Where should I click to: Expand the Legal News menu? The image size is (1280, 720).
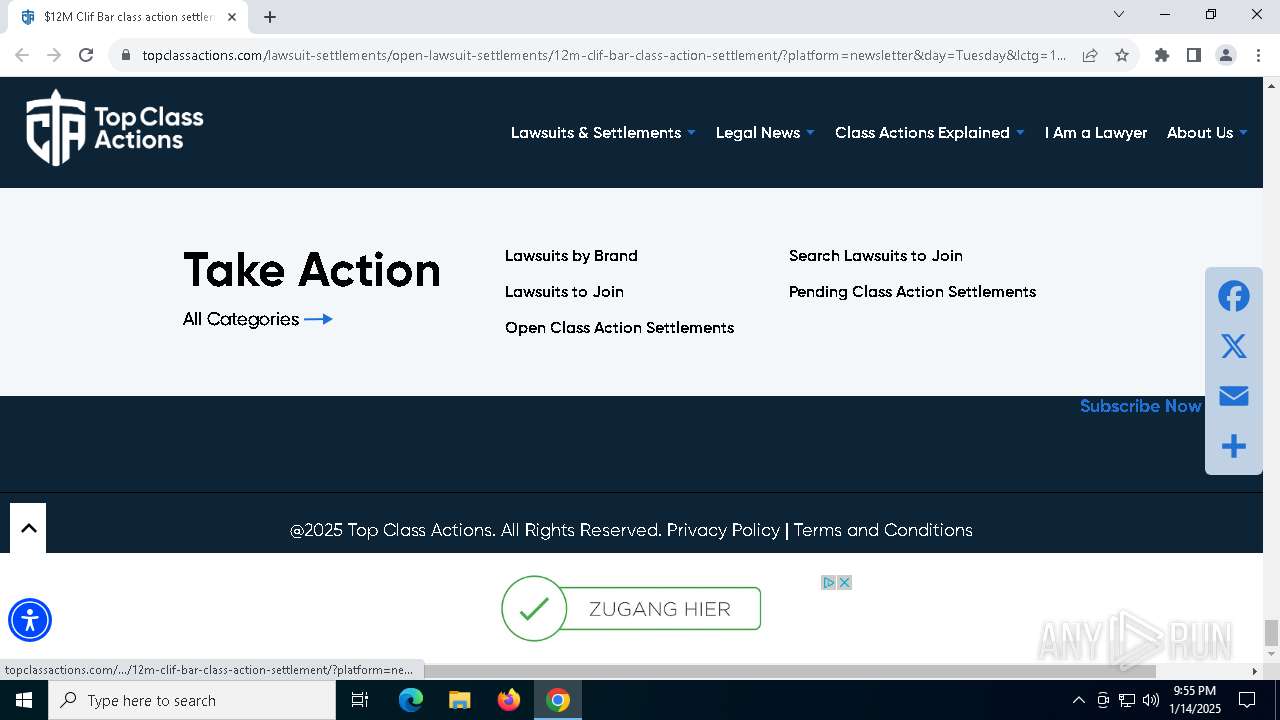click(765, 132)
